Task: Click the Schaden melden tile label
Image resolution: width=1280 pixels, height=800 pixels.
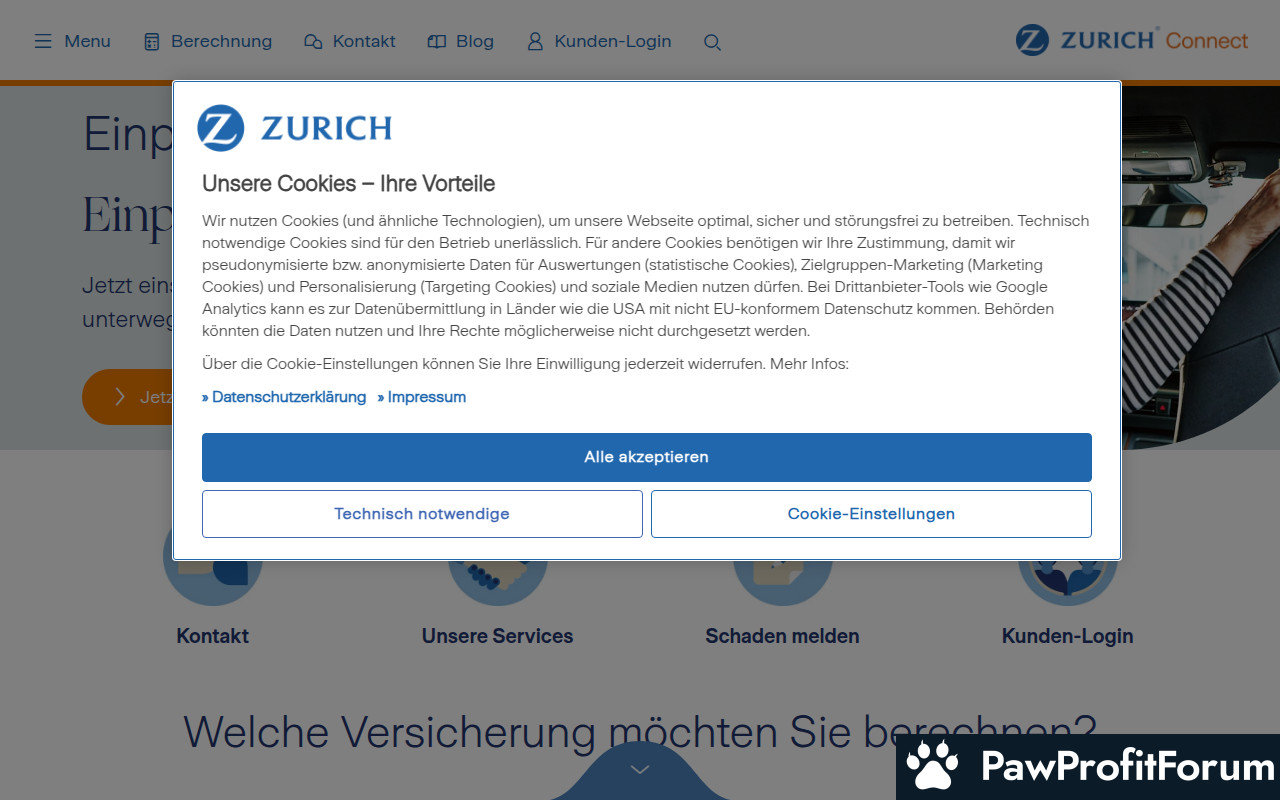Action: coord(782,636)
